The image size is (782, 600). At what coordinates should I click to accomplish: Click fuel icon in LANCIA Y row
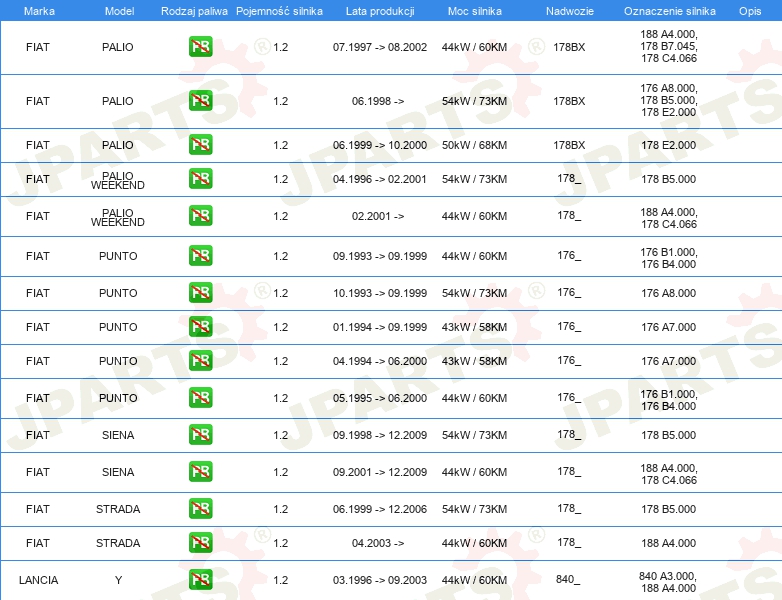click(200, 580)
